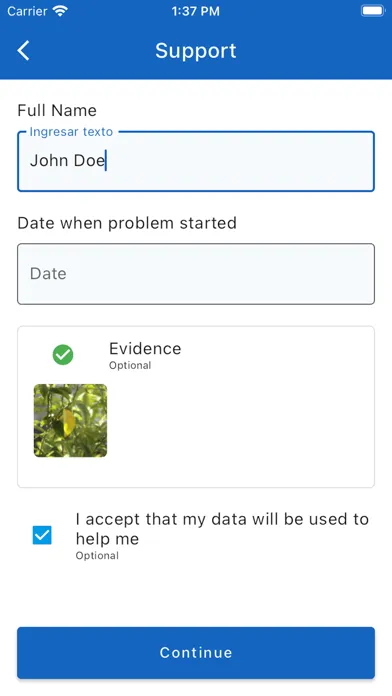
Task: Tap the Wi-Fi icon in status bar
Action: [x=59, y=11]
